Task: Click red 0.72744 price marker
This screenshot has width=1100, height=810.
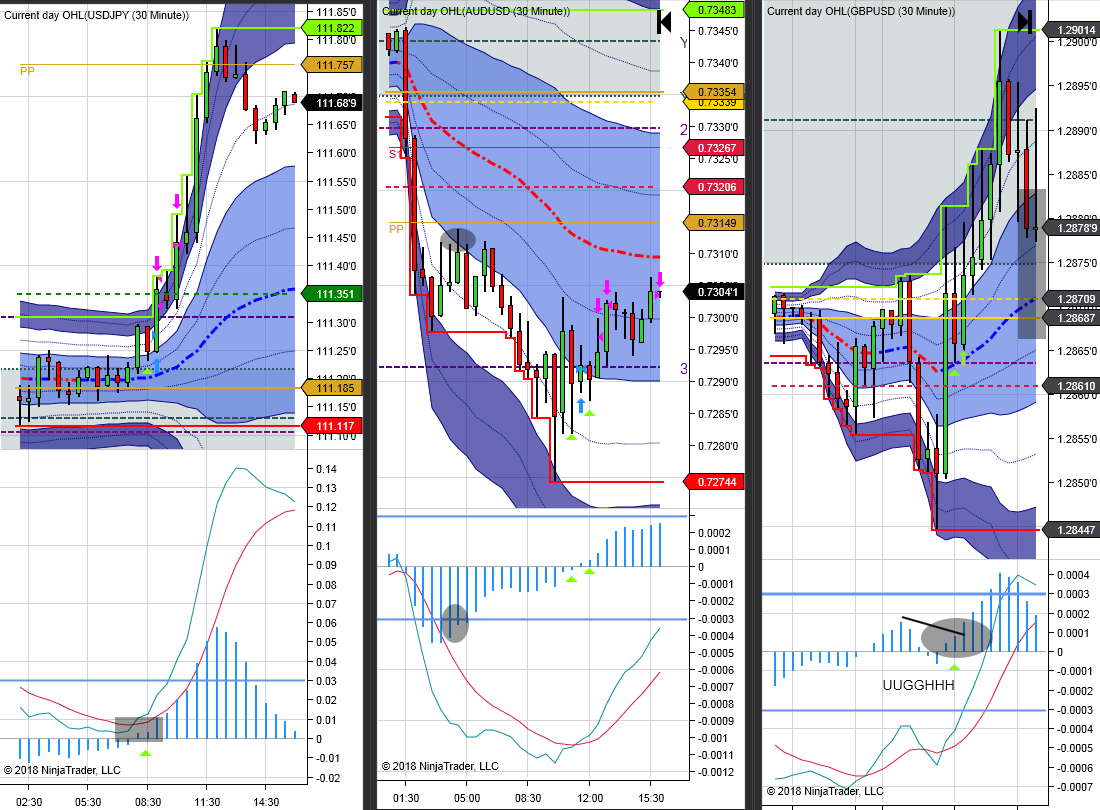Action: 713,482
